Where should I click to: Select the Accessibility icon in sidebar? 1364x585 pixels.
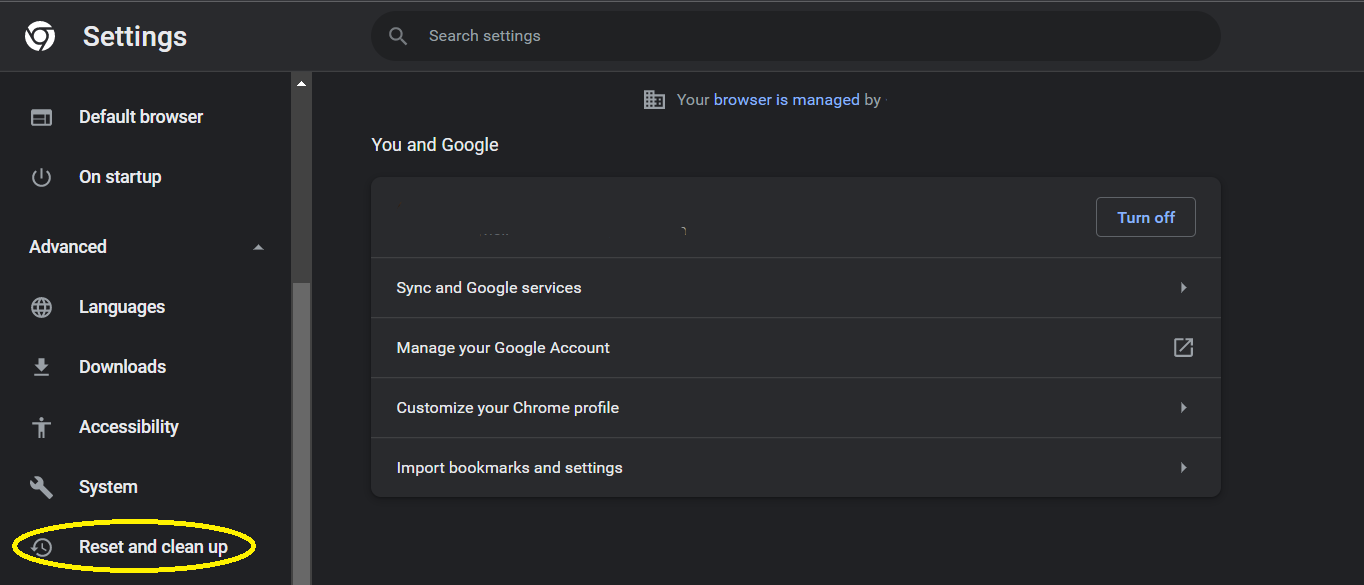tap(41, 427)
